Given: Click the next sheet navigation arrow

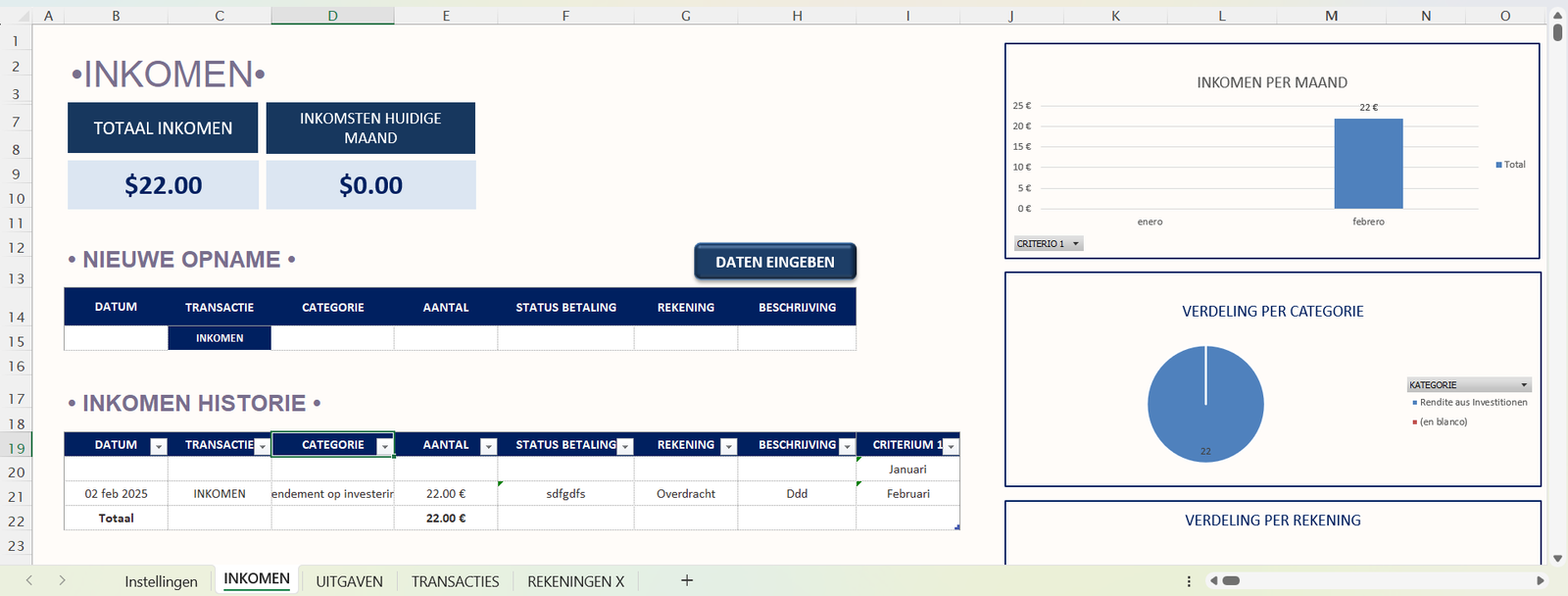Looking at the screenshot, I should (62, 580).
